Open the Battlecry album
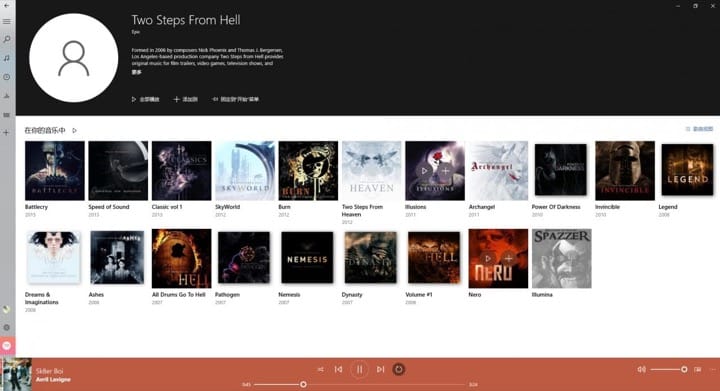This screenshot has width=720, height=391. pyautogui.click(x=55, y=171)
